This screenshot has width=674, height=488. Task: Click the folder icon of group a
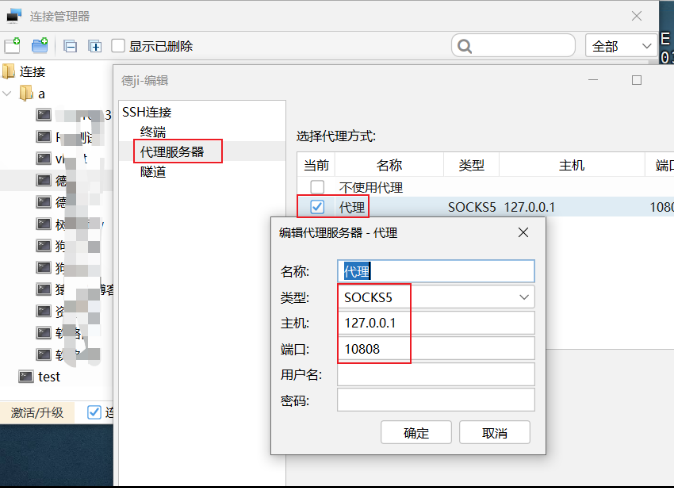26,93
